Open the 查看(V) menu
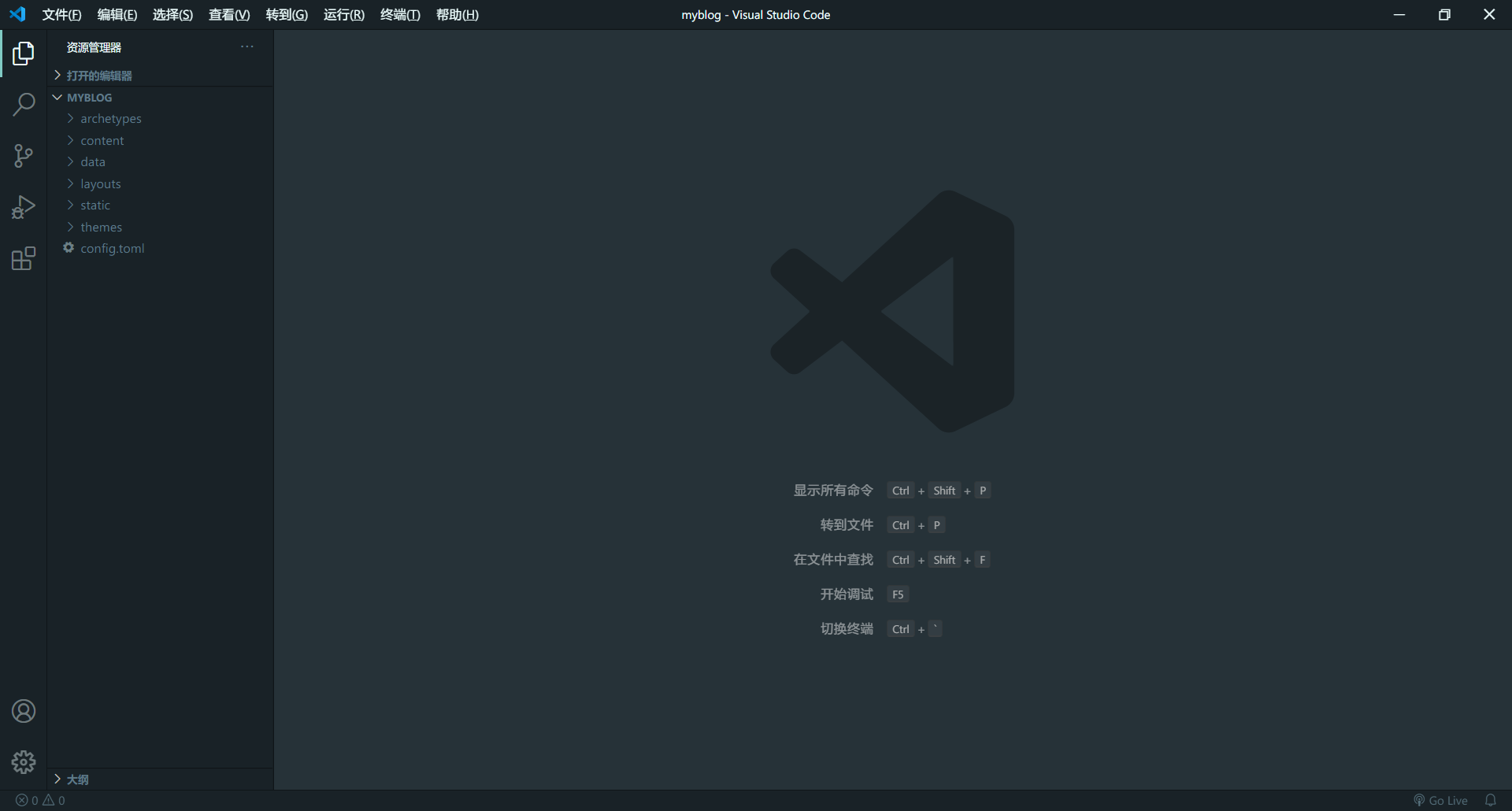 pos(229,15)
